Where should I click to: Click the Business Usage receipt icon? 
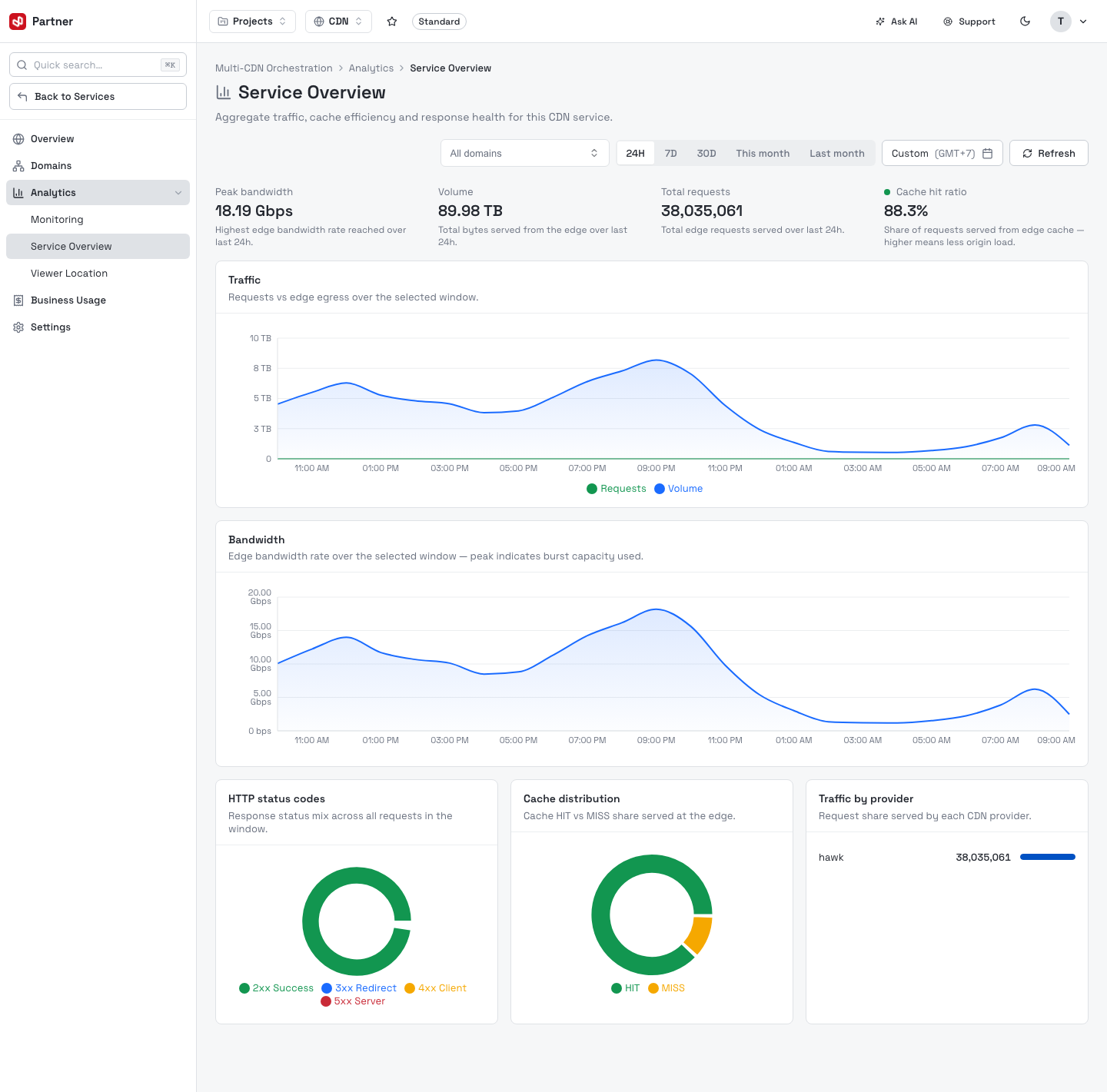point(18,300)
